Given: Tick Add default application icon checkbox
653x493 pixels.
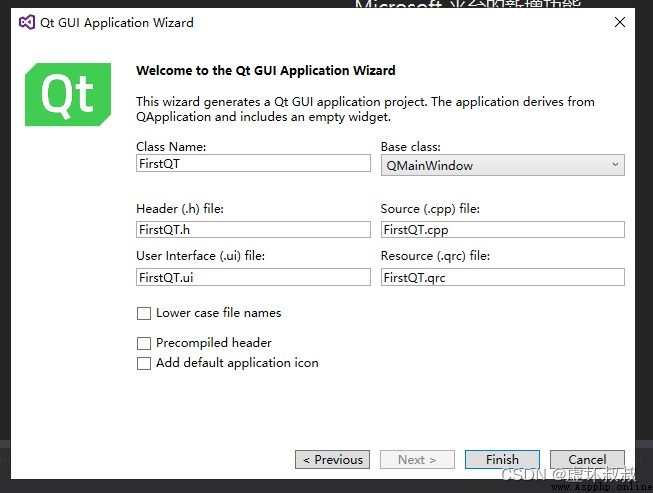Looking at the screenshot, I should click(x=144, y=363).
